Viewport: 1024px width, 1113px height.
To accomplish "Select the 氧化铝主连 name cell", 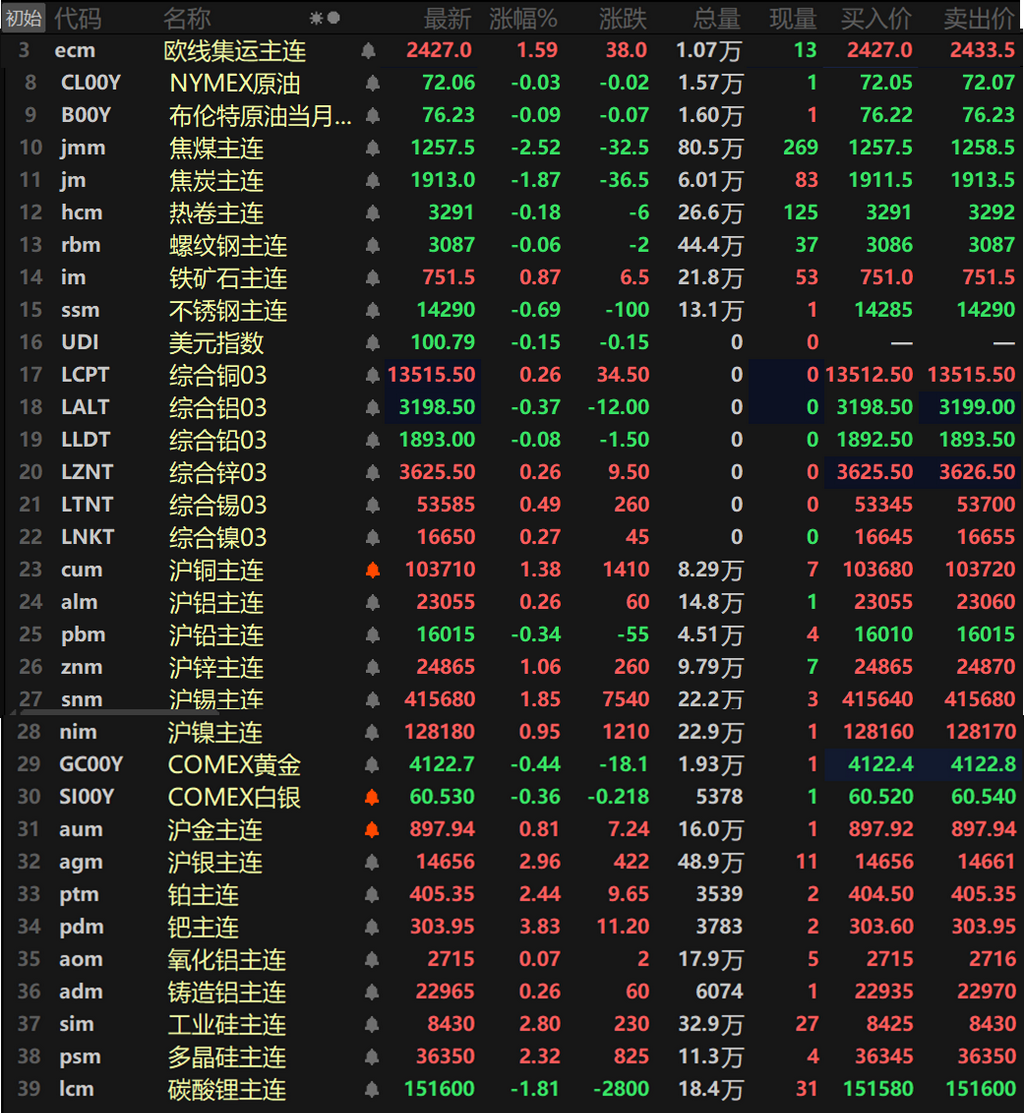I will coord(227,960).
